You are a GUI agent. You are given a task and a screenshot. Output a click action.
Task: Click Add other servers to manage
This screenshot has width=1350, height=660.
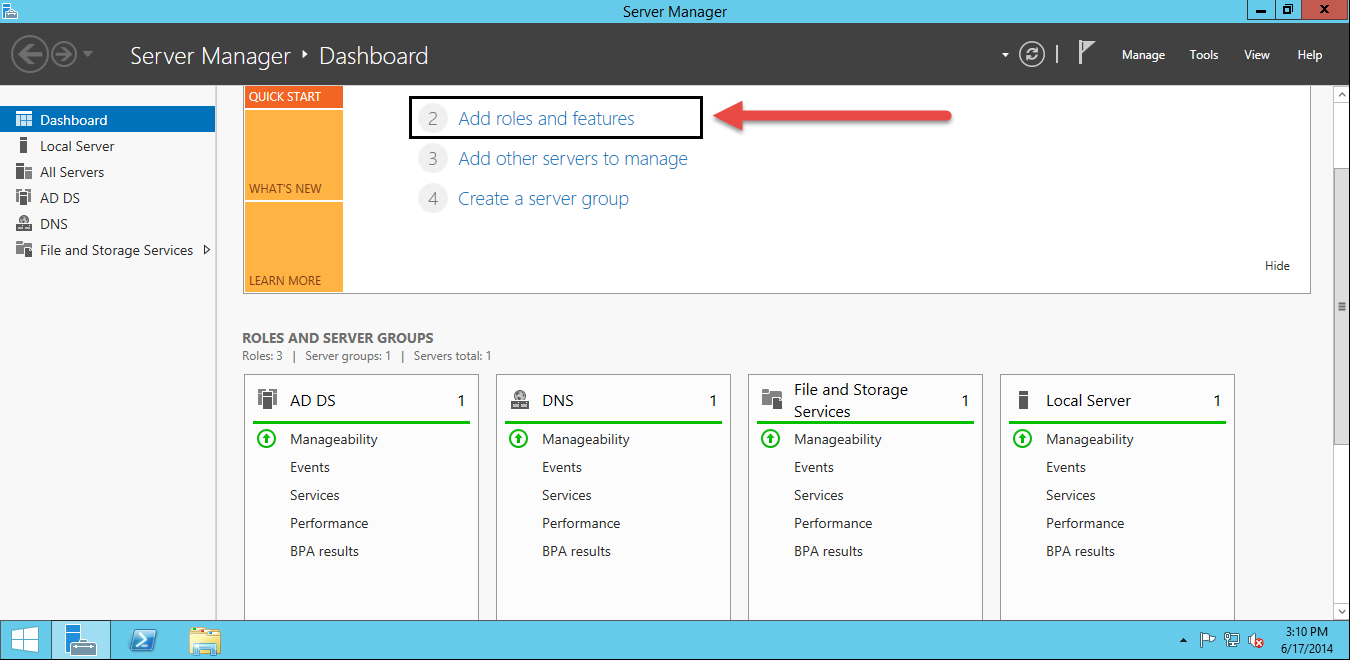coord(573,158)
